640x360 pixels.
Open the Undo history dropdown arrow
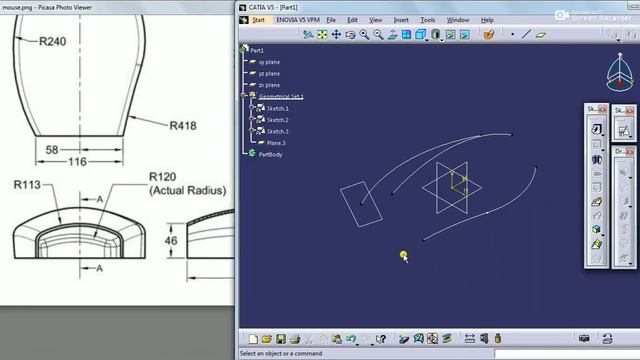[x=357, y=345]
